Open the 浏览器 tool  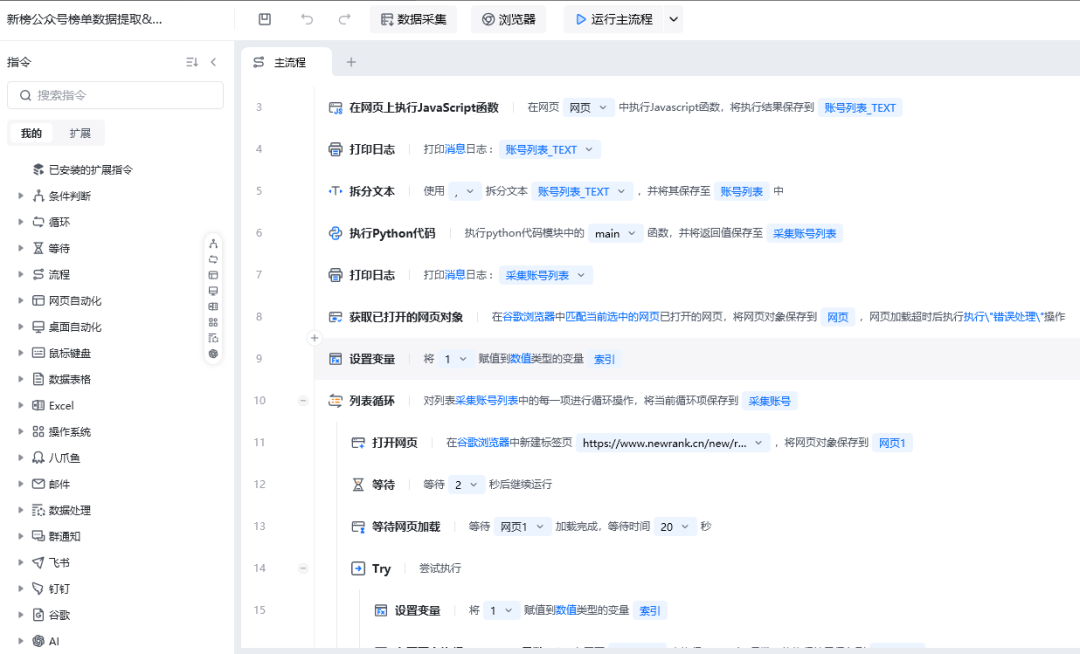point(508,19)
